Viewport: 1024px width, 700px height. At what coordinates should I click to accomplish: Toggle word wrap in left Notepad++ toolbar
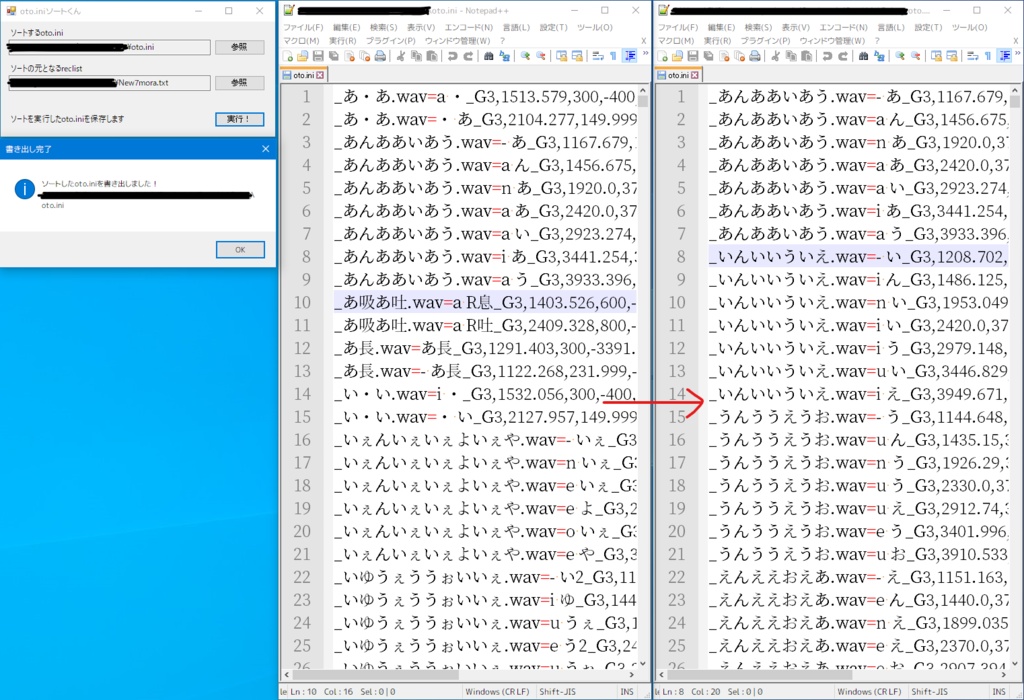[598, 56]
